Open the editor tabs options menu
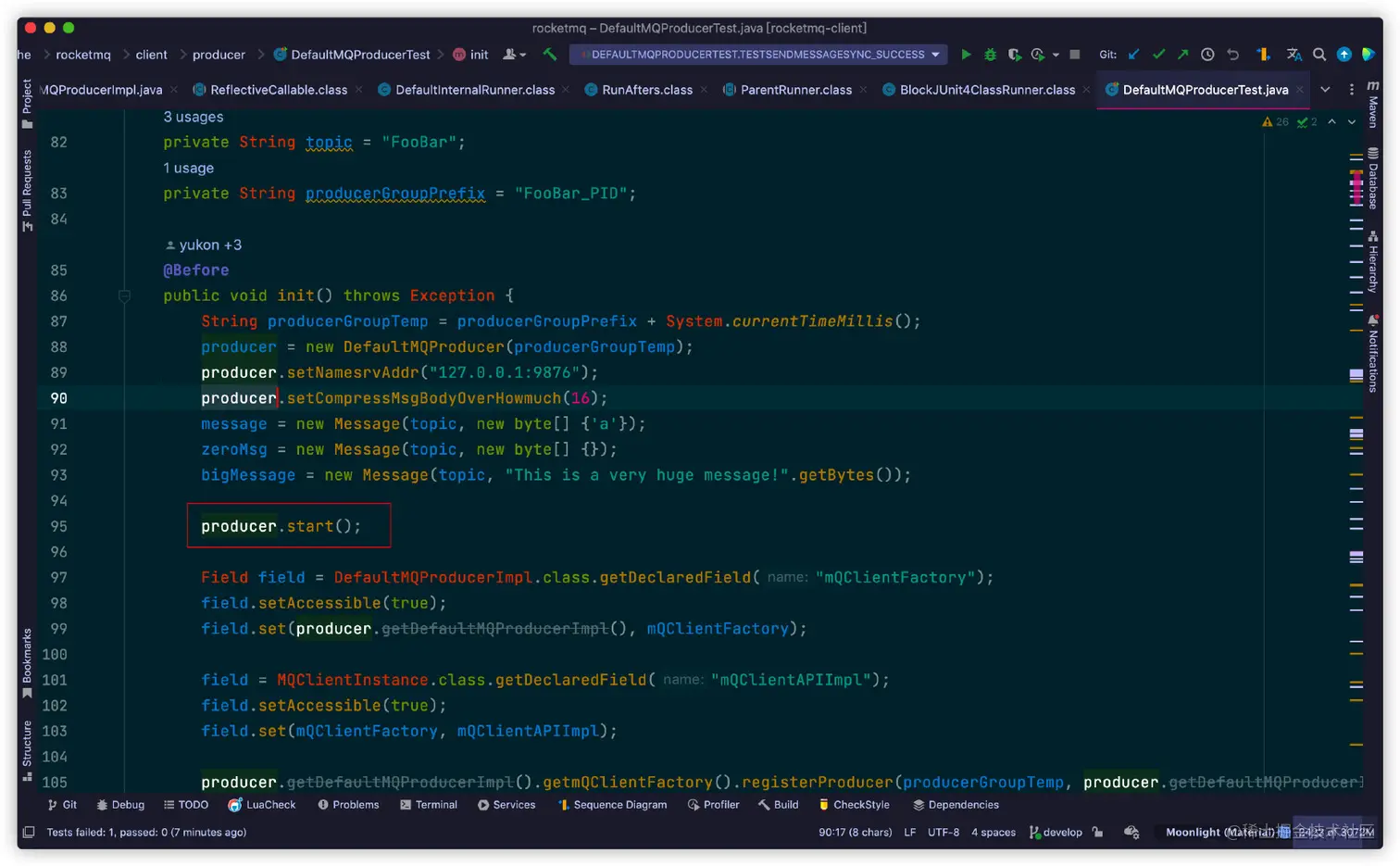 [x=1352, y=90]
